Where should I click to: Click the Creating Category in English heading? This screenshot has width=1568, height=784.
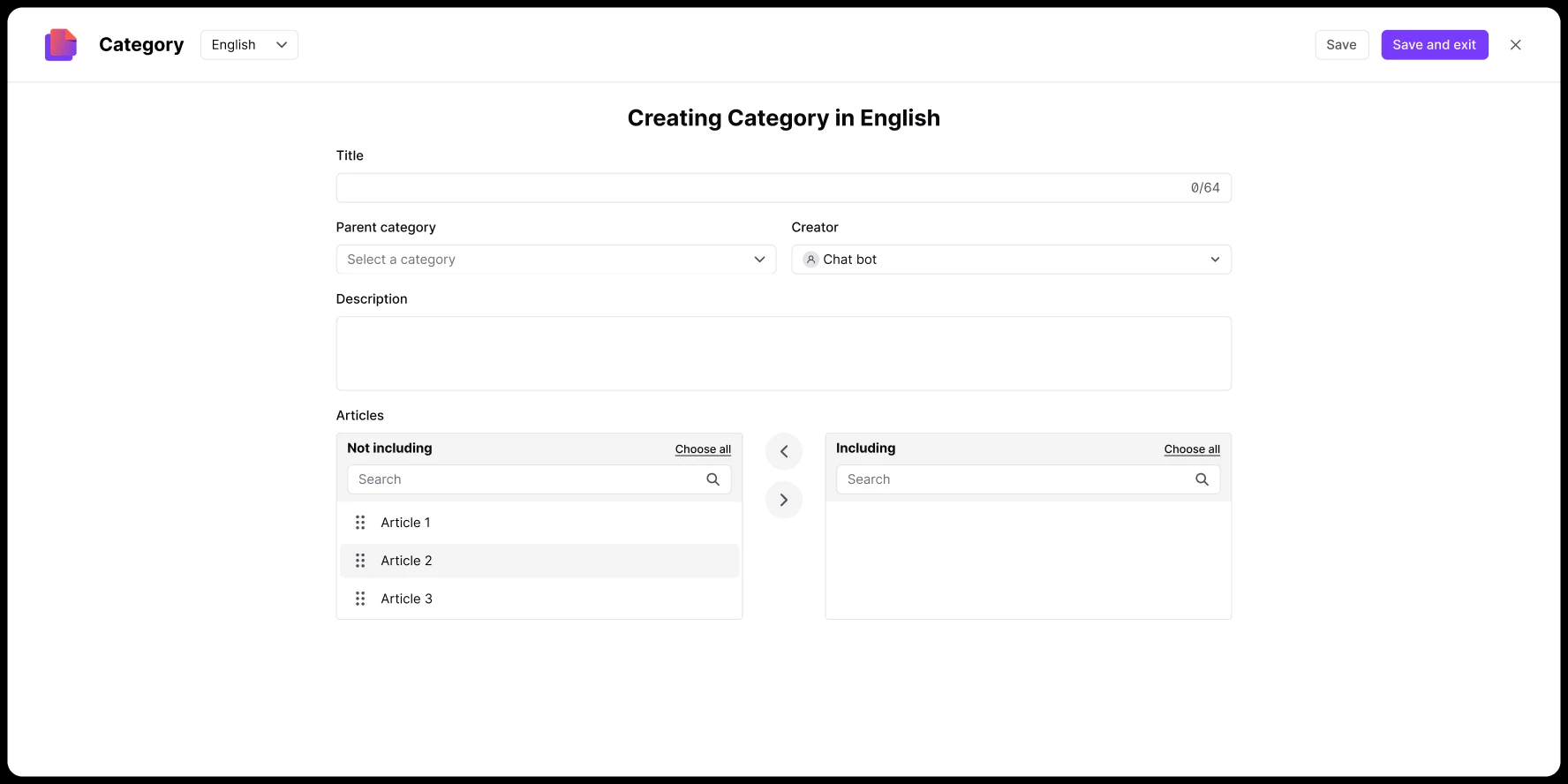(784, 118)
